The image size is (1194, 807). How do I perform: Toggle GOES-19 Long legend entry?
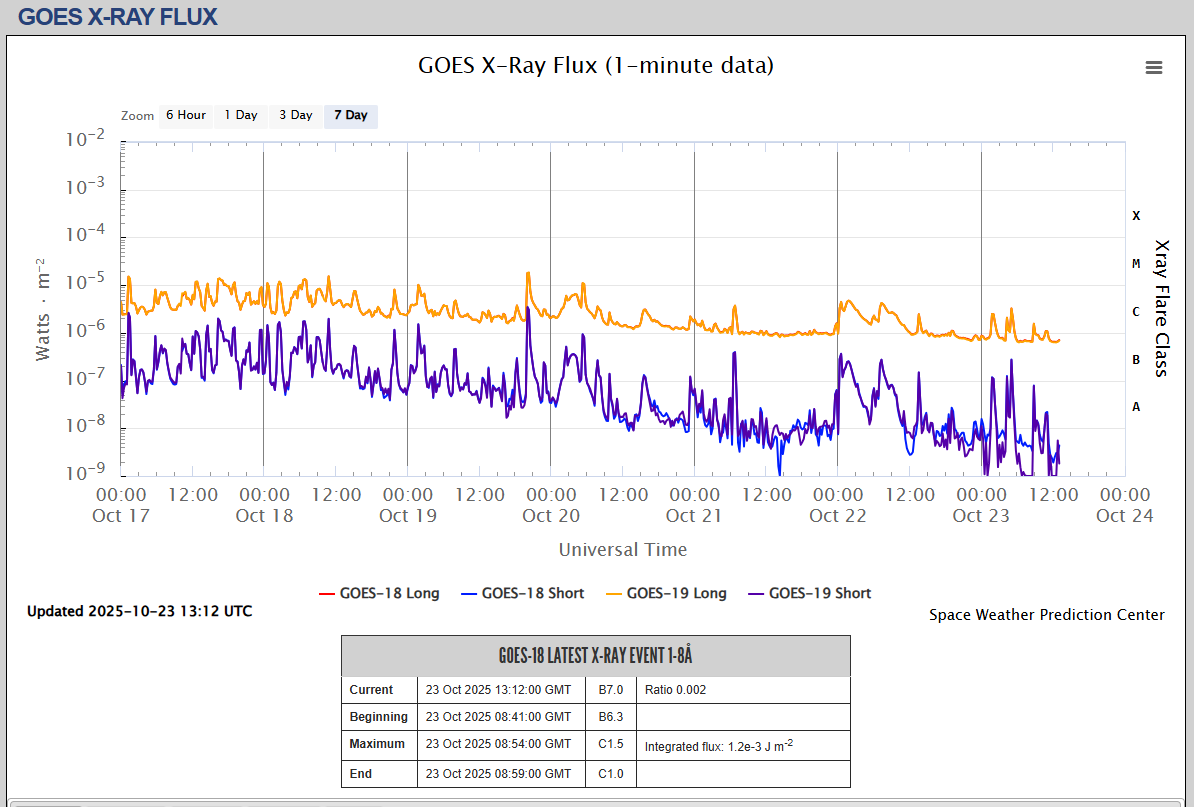pyautogui.click(x=666, y=593)
